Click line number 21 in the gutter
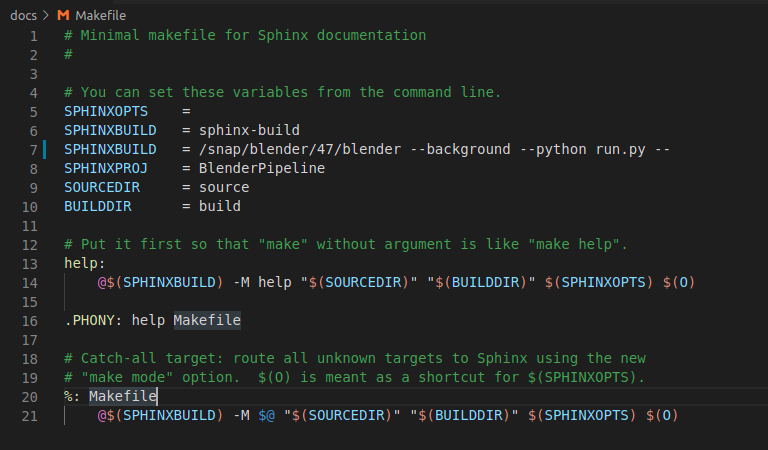The width and height of the screenshot is (768, 450). pos(29,416)
